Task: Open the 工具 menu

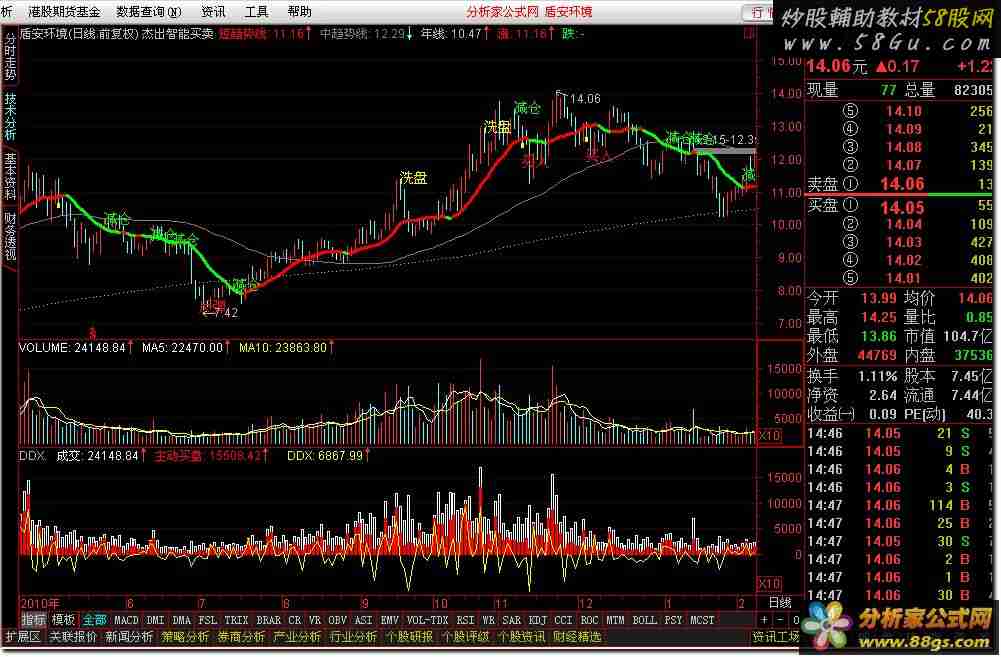Action: [257, 12]
